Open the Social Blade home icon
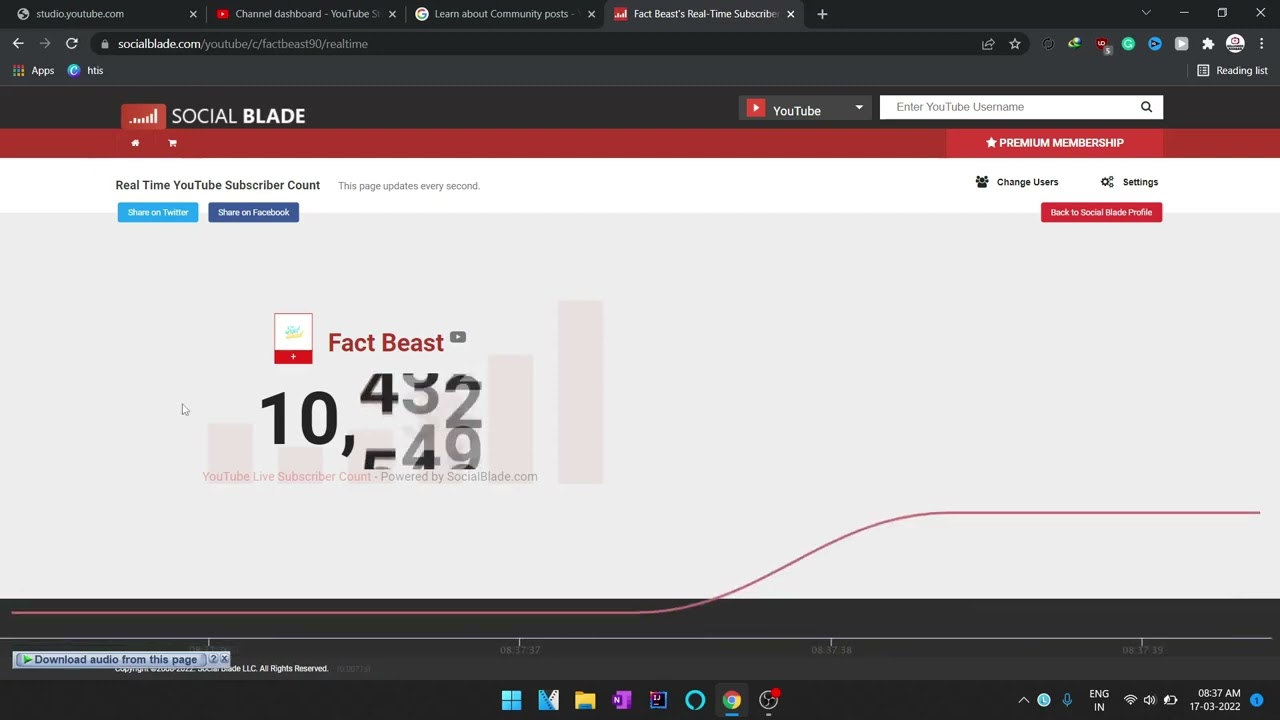This screenshot has width=1280, height=720. click(x=135, y=143)
